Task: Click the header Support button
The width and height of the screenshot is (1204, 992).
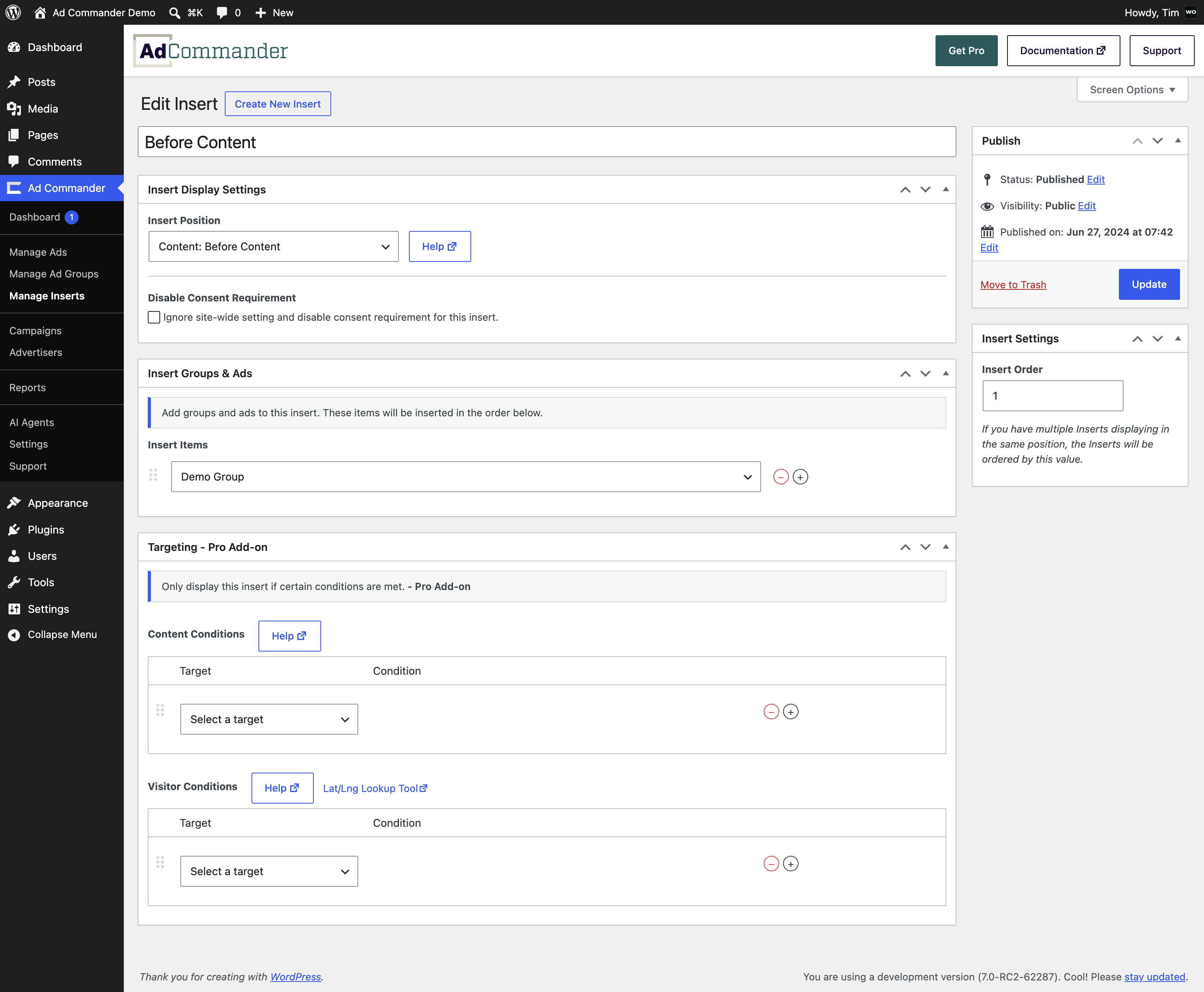Action: pyautogui.click(x=1161, y=51)
